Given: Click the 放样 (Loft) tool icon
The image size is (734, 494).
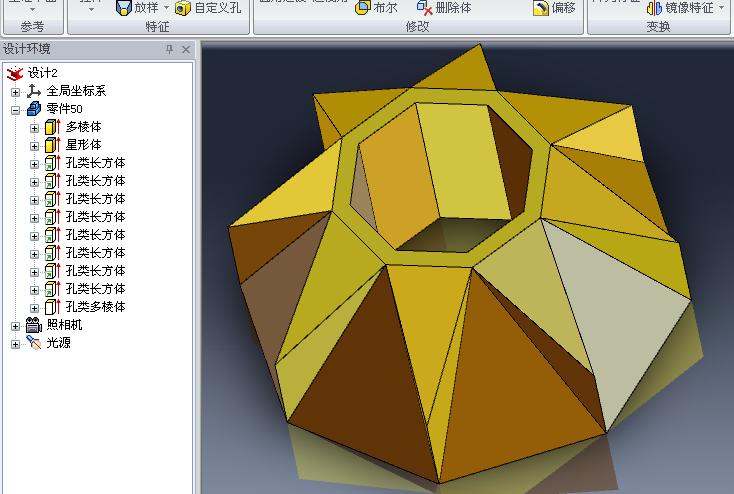Looking at the screenshot, I should click(x=123, y=8).
